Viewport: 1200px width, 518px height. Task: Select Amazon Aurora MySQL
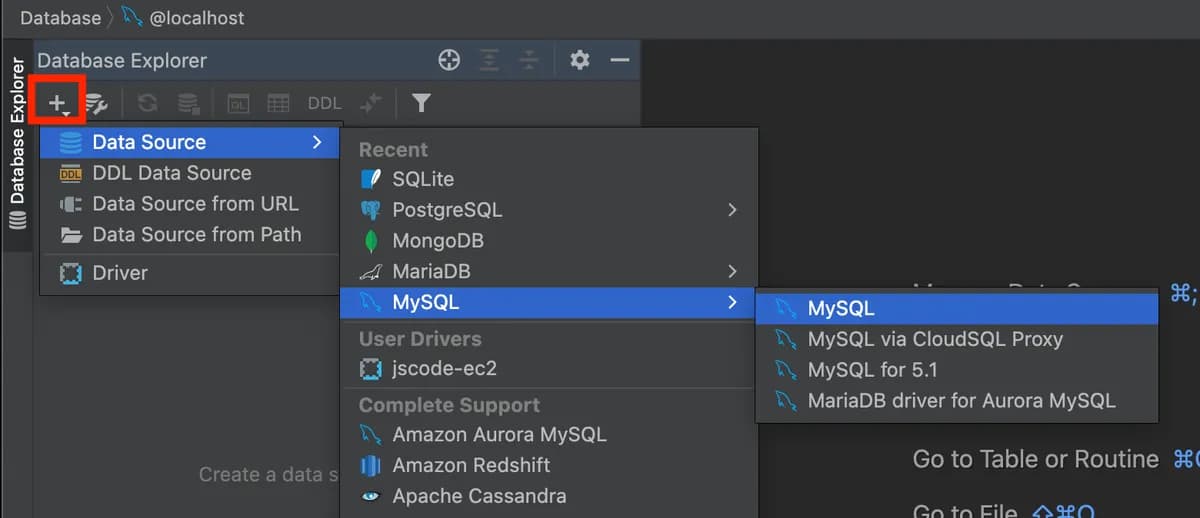(x=549, y=434)
